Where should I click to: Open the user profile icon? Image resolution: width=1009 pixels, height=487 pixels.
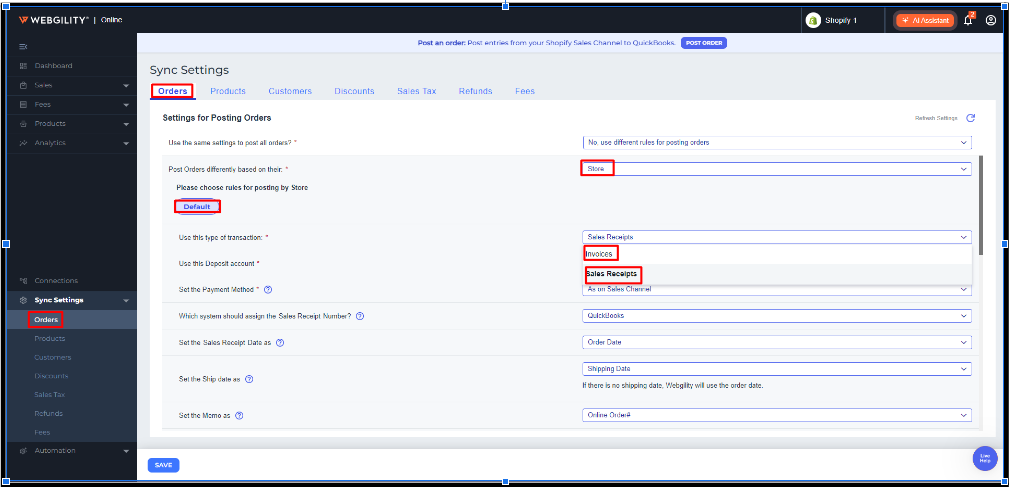pyautogui.click(x=991, y=21)
